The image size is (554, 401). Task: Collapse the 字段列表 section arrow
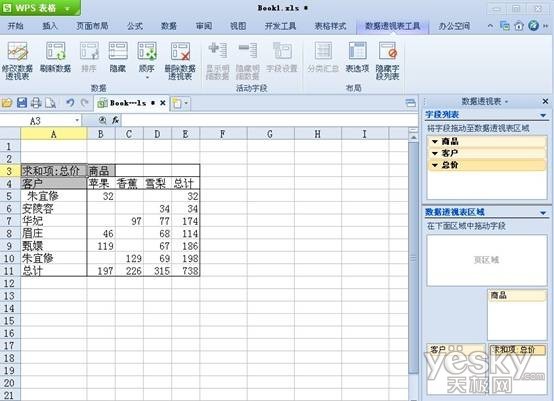click(x=543, y=115)
